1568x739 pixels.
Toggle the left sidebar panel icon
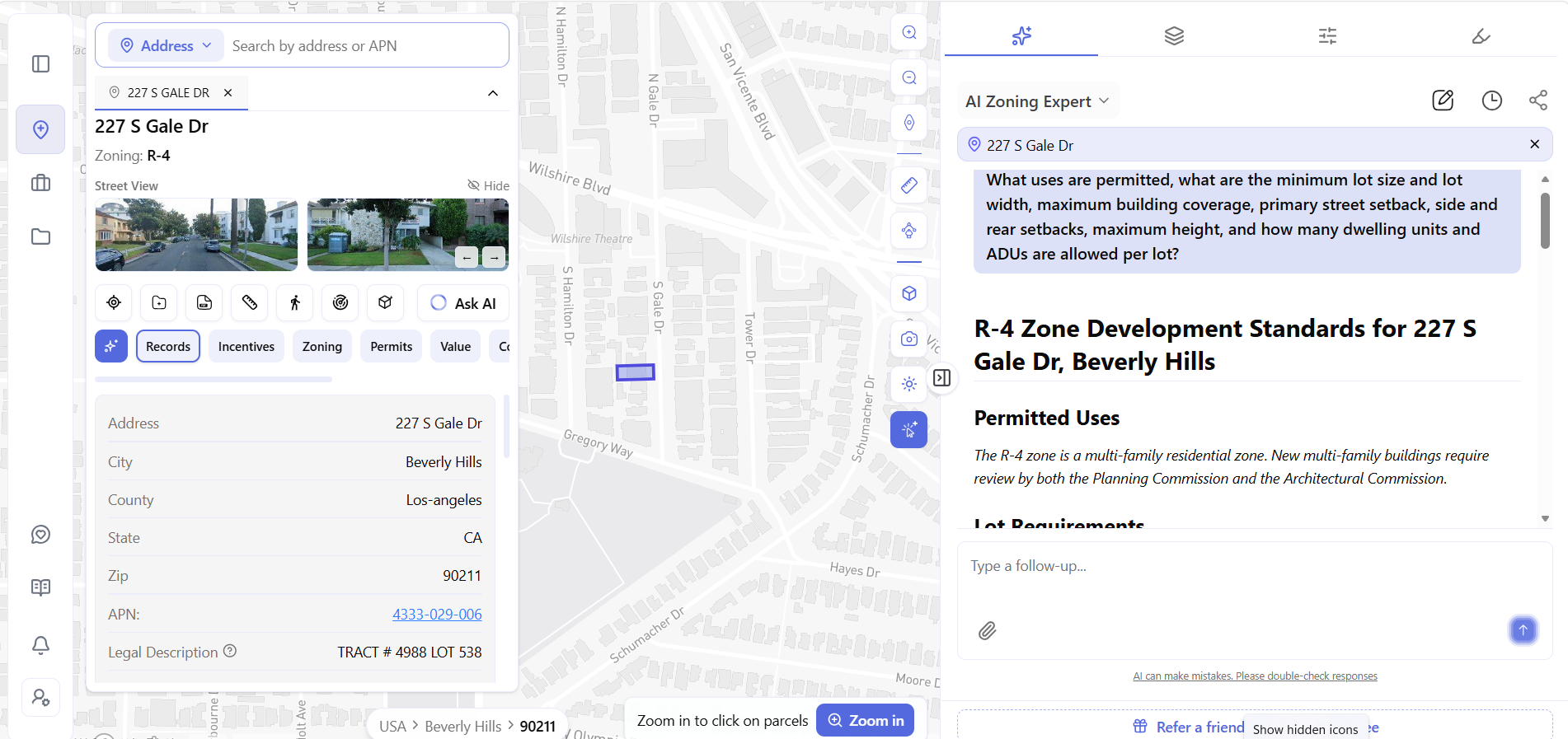[40, 64]
